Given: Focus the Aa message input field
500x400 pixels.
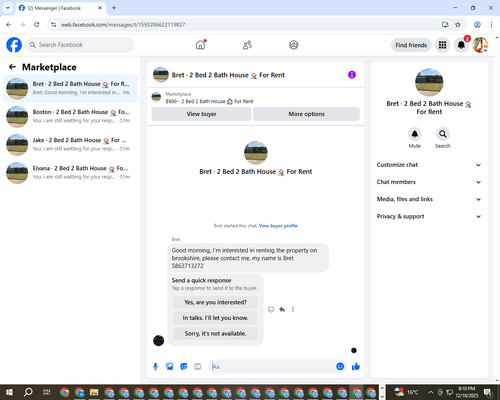Looking at the screenshot, I should point(272,367).
